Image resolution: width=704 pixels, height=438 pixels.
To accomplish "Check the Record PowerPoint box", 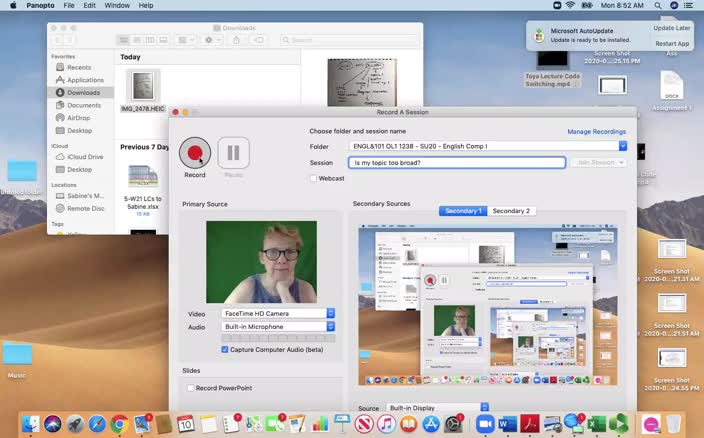I will pos(191,388).
